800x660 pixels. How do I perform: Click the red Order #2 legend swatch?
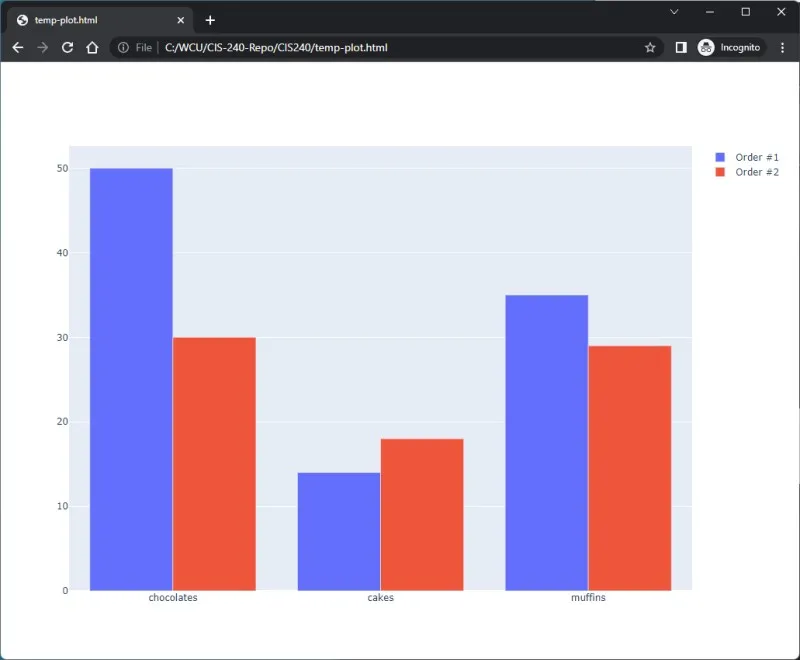pos(720,172)
